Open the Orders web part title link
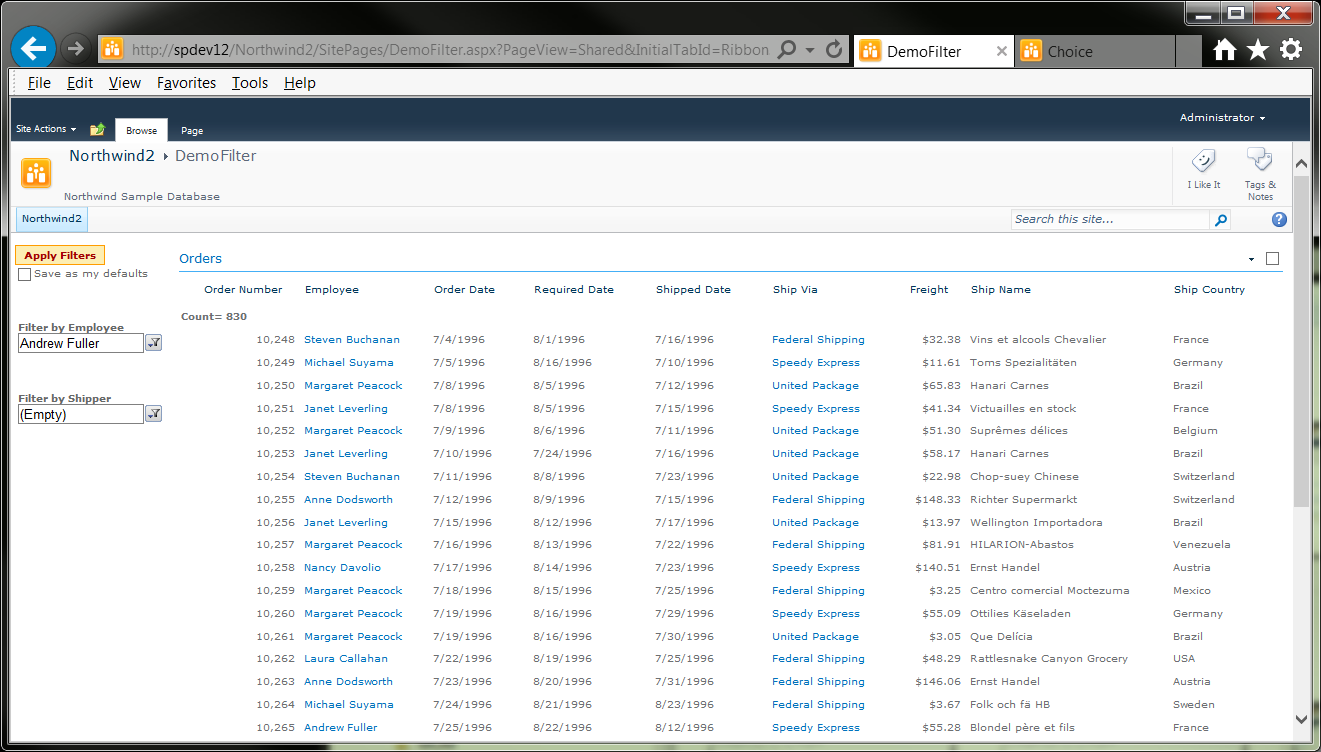This screenshot has height=752, width=1321. coord(200,259)
